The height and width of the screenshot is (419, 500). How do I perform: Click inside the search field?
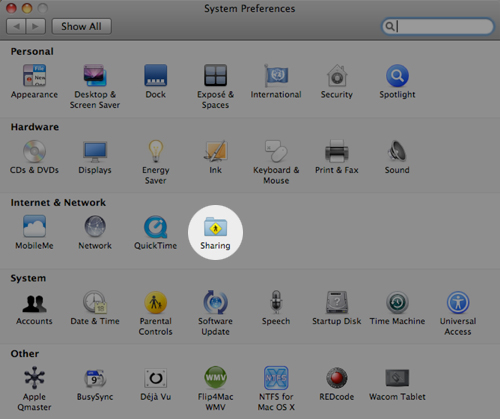[x=437, y=26]
